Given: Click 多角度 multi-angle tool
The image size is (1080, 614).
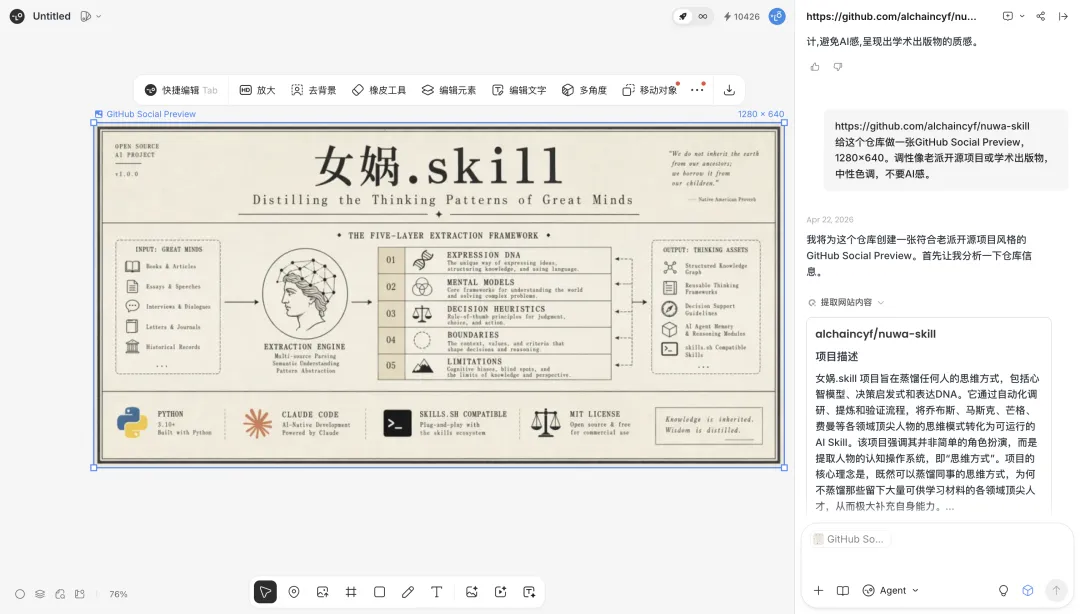Looking at the screenshot, I should pyautogui.click(x=584, y=90).
